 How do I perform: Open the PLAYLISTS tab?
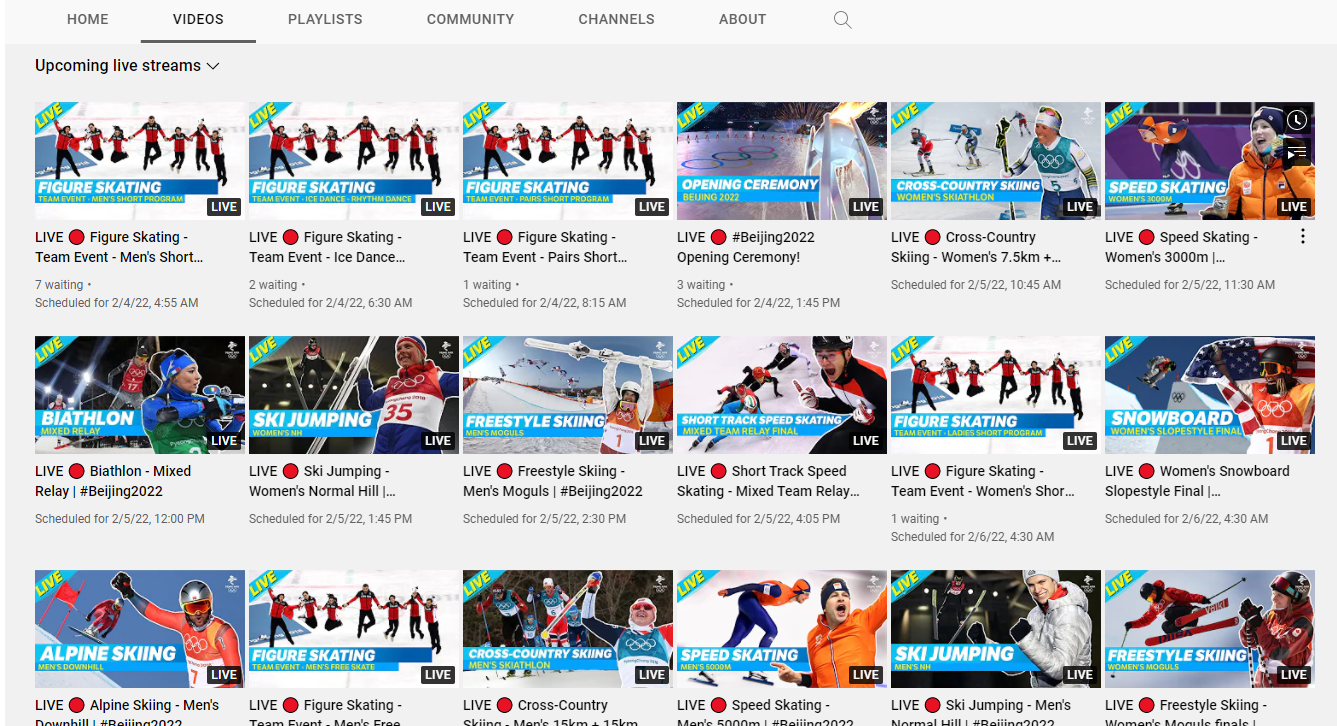click(x=325, y=19)
